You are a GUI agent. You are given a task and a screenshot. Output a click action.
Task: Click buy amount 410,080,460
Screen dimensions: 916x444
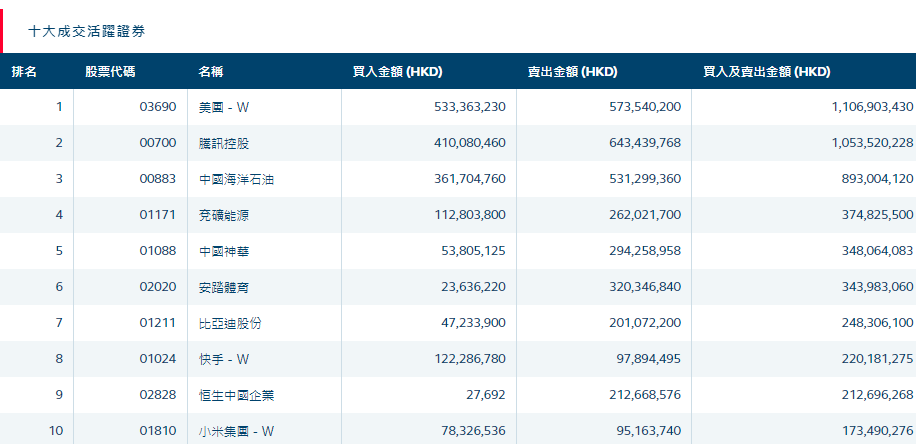tap(470, 143)
